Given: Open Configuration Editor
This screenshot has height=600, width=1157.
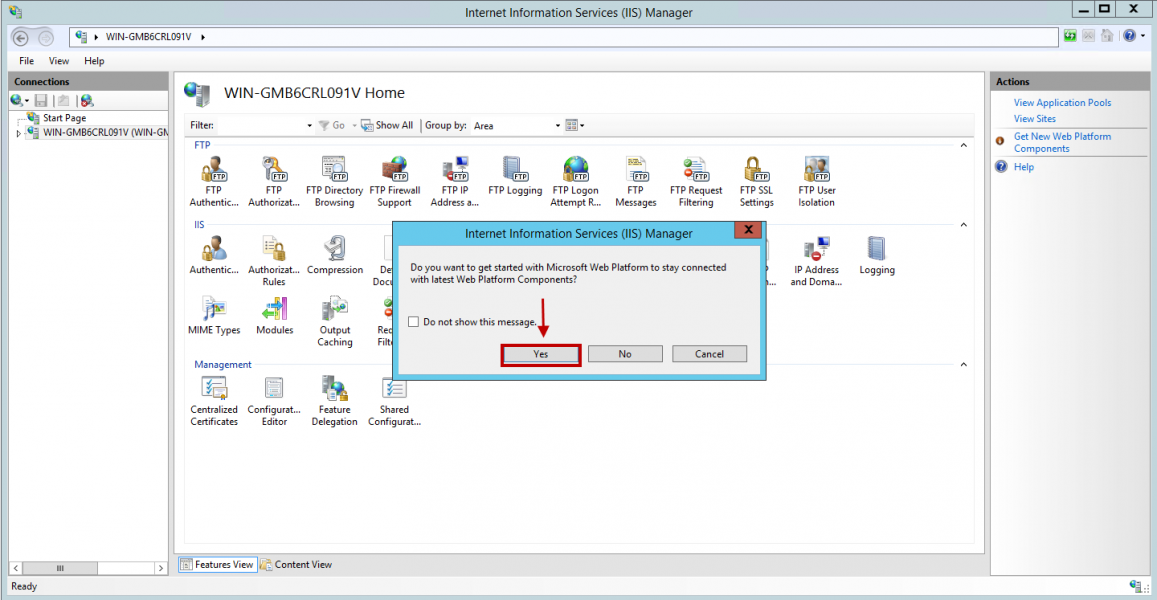Looking at the screenshot, I should click(x=274, y=401).
